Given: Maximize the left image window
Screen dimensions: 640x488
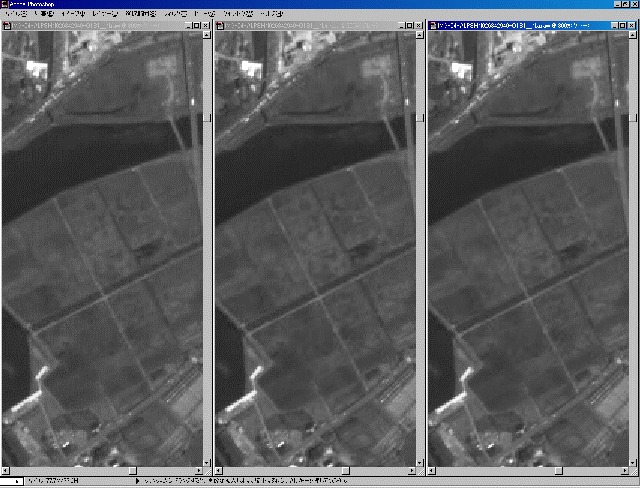Looking at the screenshot, I should click(x=197, y=26).
